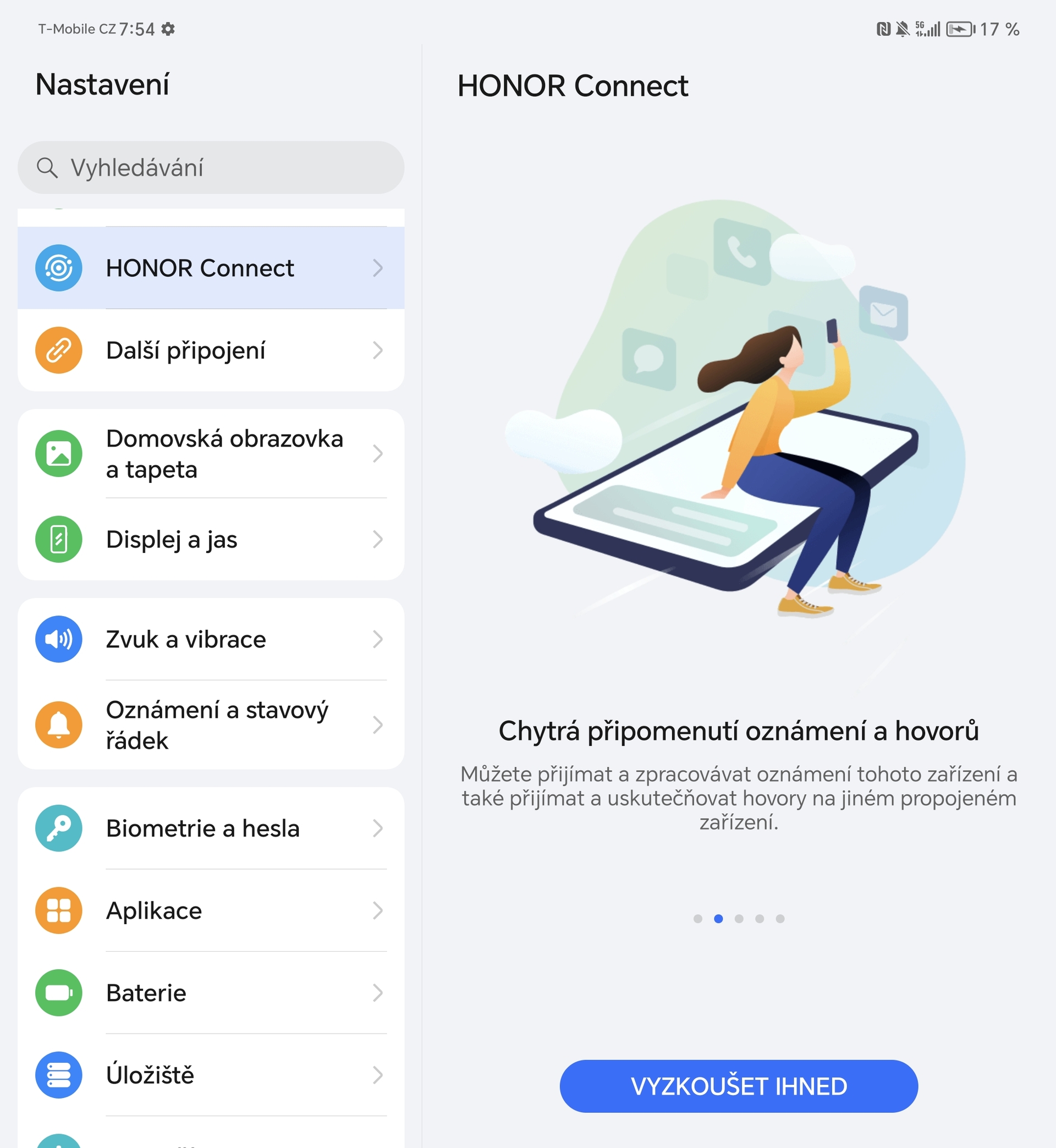
Task: Select HONOR Connect menu item
Action: pyautogui.click(x=211, y=267)
